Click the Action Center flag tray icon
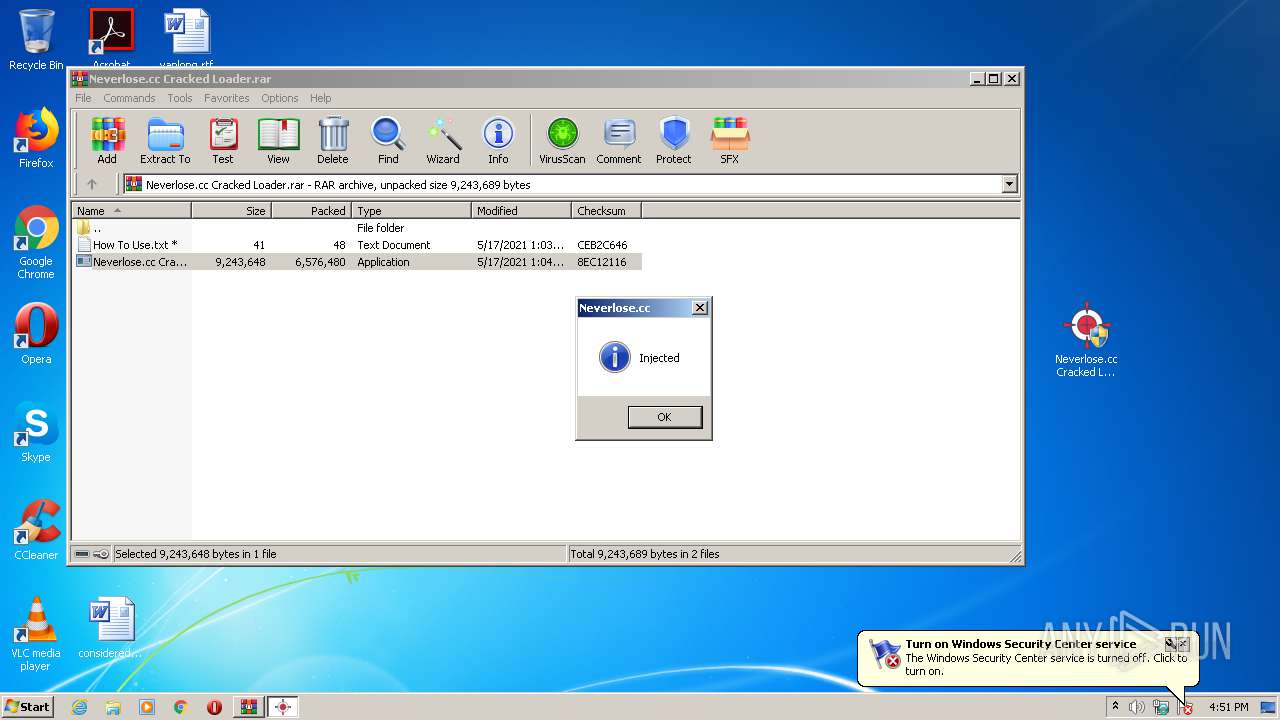The height and width of the screenshot is (720, 1280). point(1185,707)
